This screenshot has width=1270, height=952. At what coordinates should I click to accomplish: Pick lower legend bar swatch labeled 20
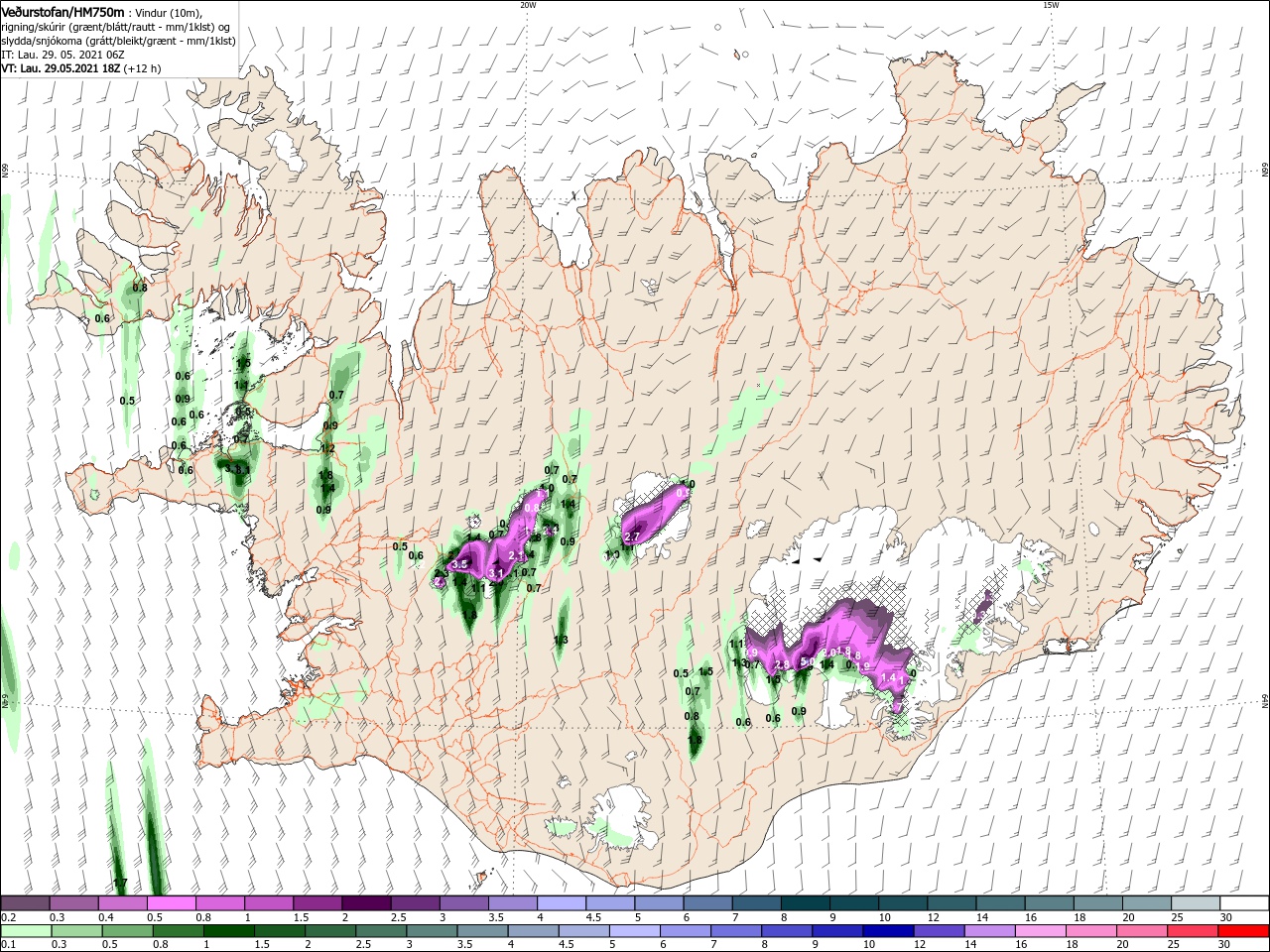pos(1142,931)
